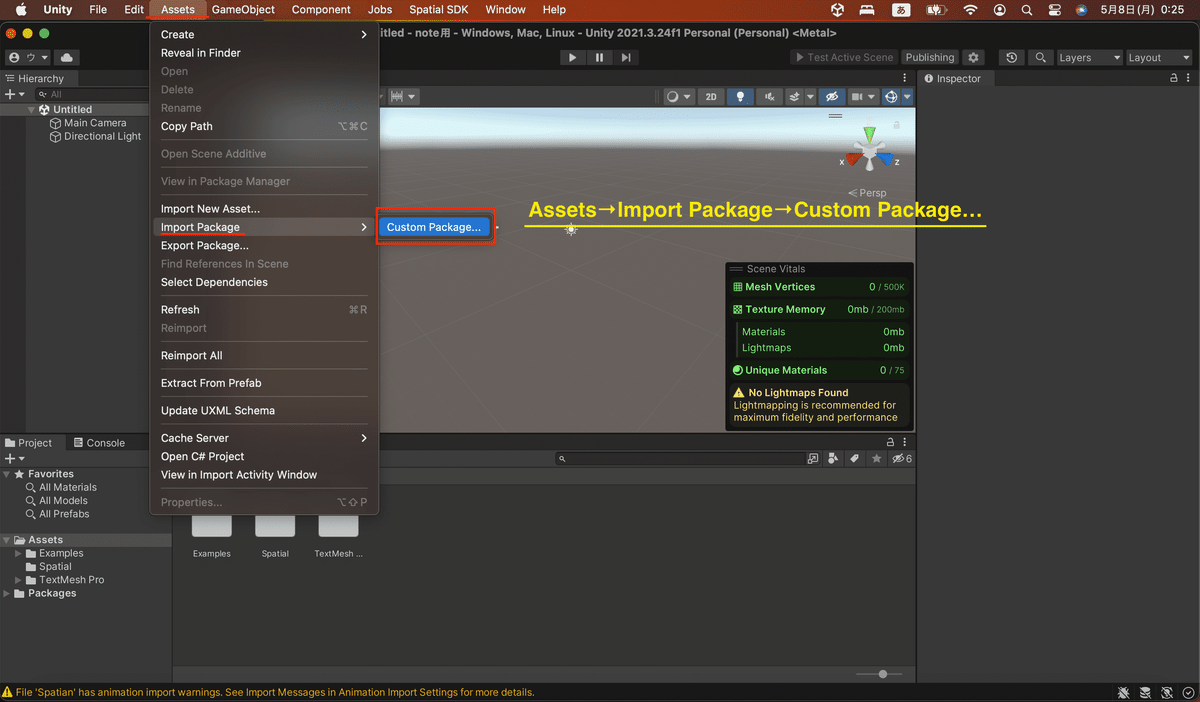This screenshot has height=702, width=1200.
Task: Select Main Camera in Hierarchy
Action: click(95, 123)
